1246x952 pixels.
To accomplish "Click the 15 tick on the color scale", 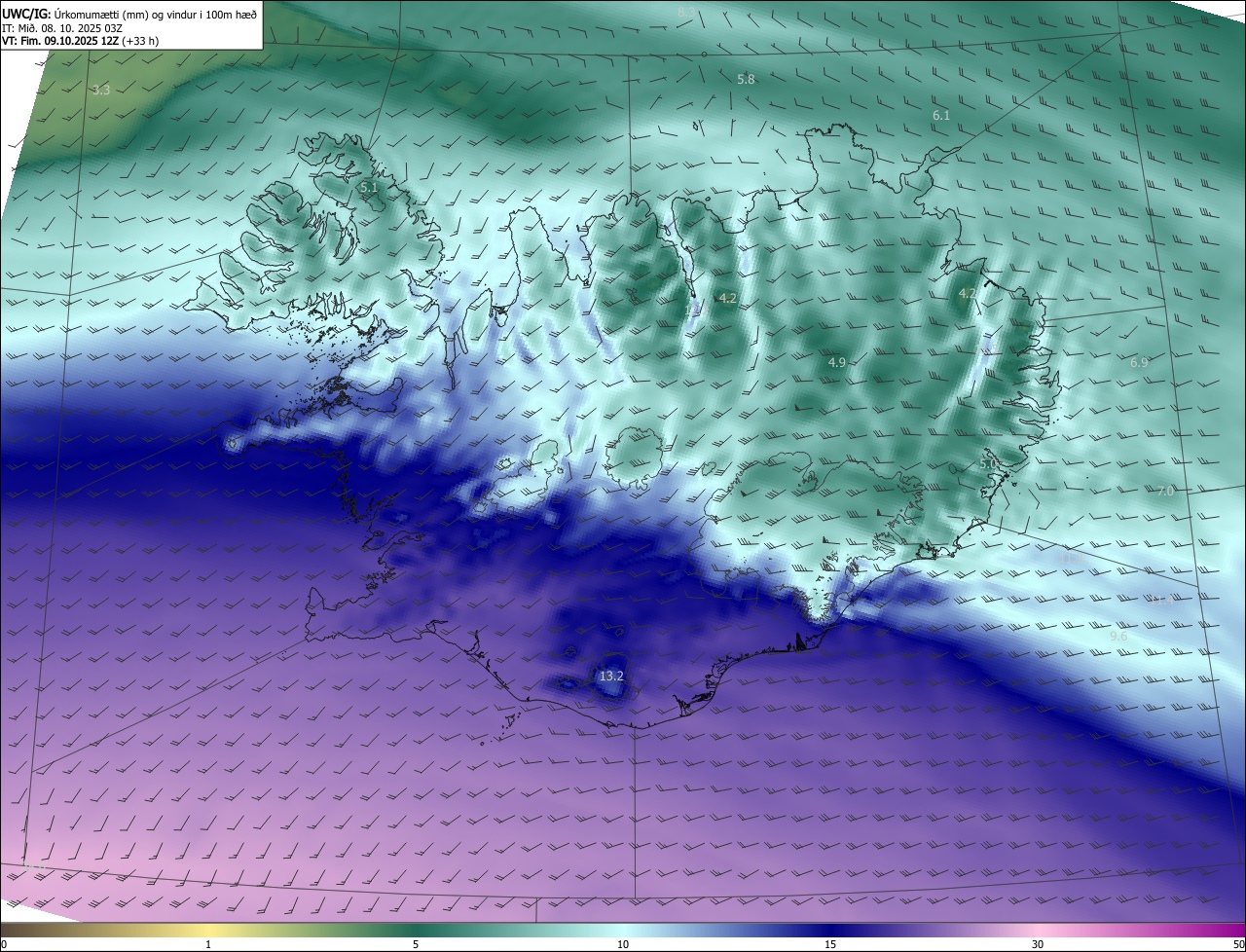I will [x=830, y=944].
